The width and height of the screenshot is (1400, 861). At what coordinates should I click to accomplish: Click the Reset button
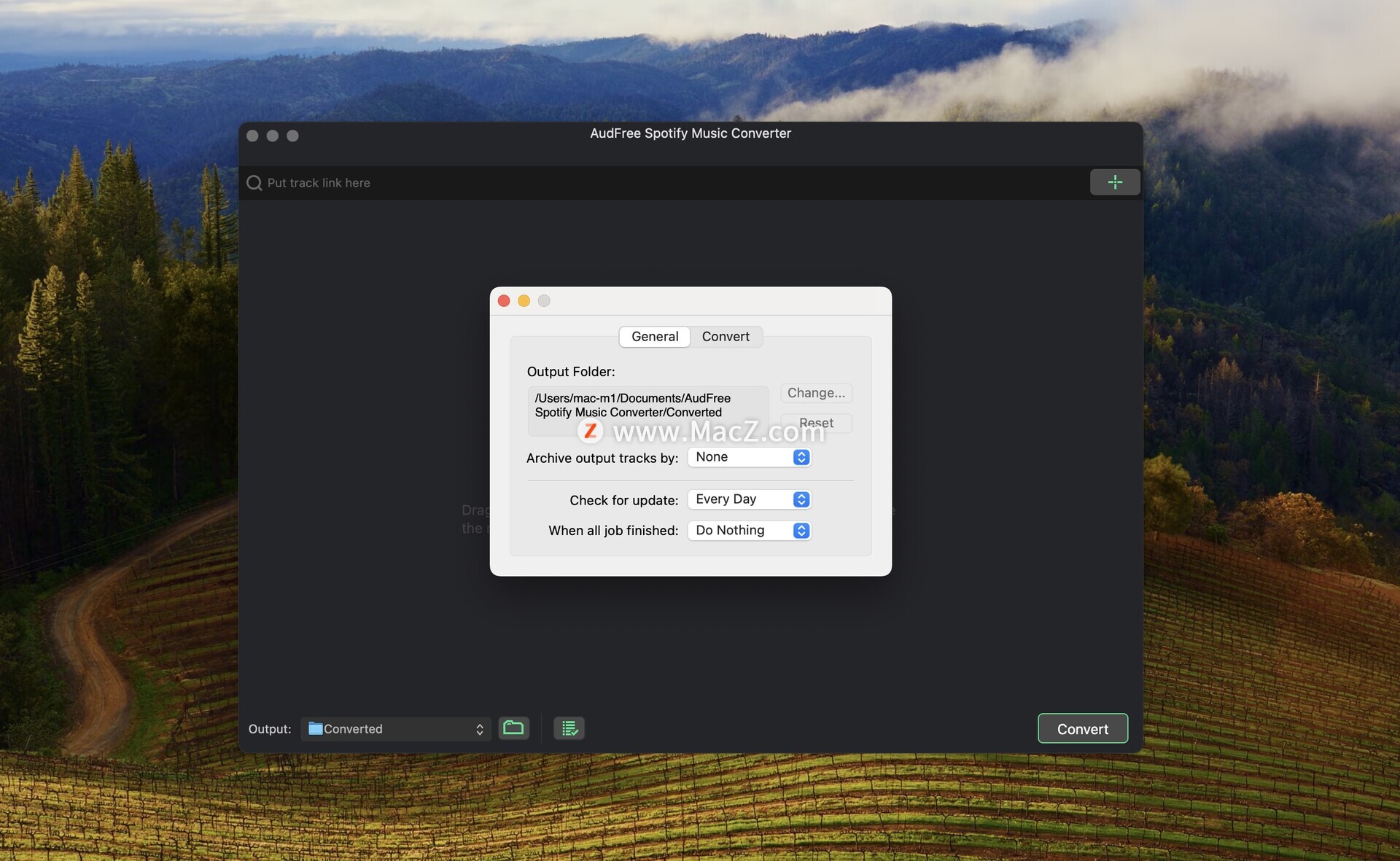[816, 423]
